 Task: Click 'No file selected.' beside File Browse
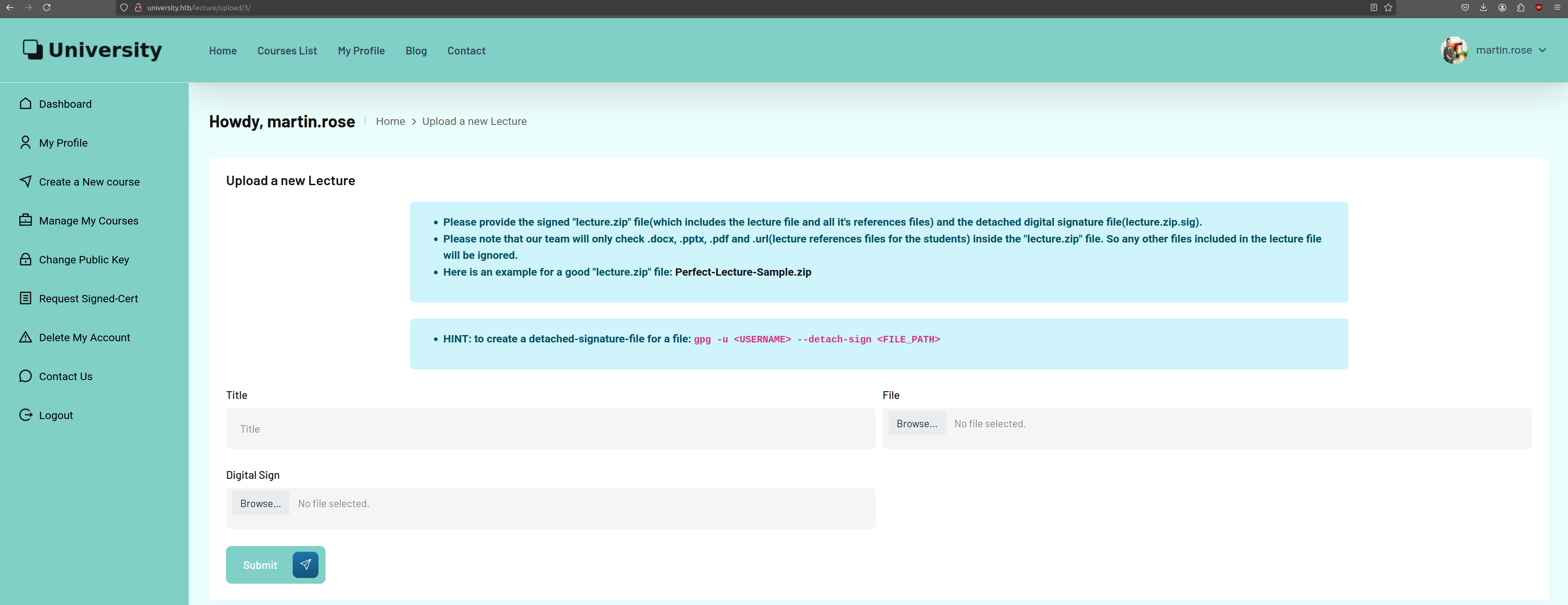pyautogui.click(x=990, y=424)
